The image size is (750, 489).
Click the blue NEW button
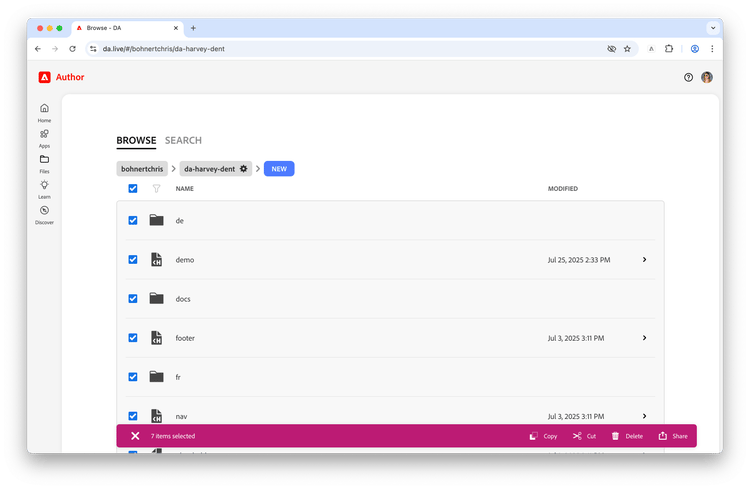[x=279, y=169]
